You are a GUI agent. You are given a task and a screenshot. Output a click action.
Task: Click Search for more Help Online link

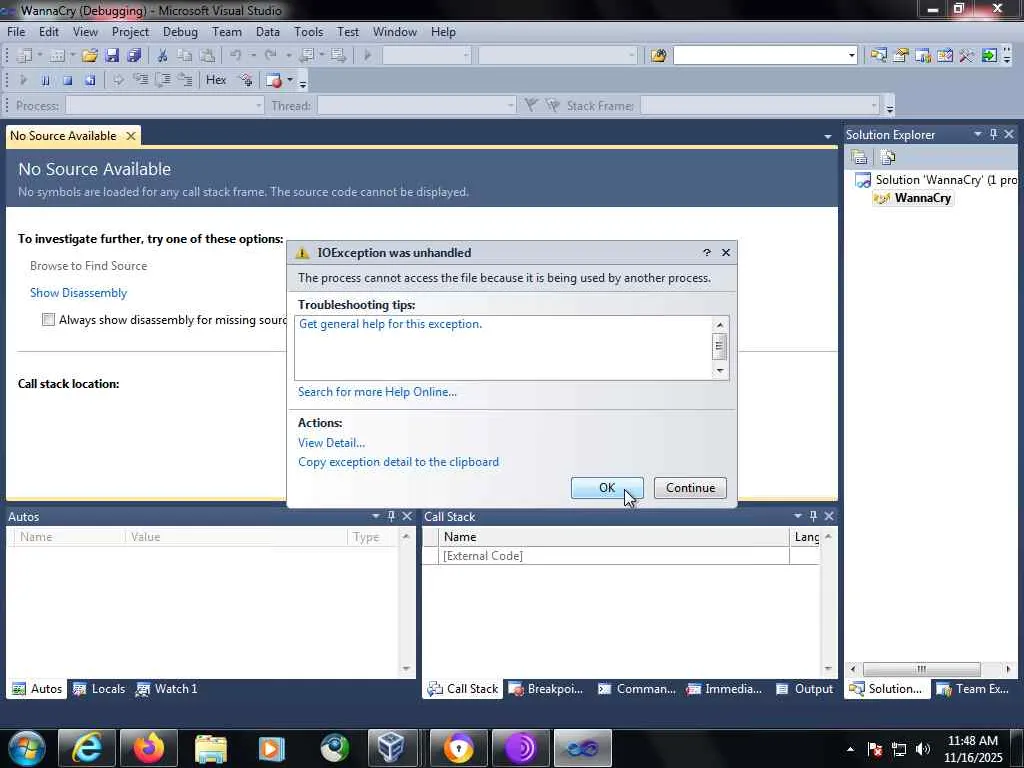click(x=377, y=392)
